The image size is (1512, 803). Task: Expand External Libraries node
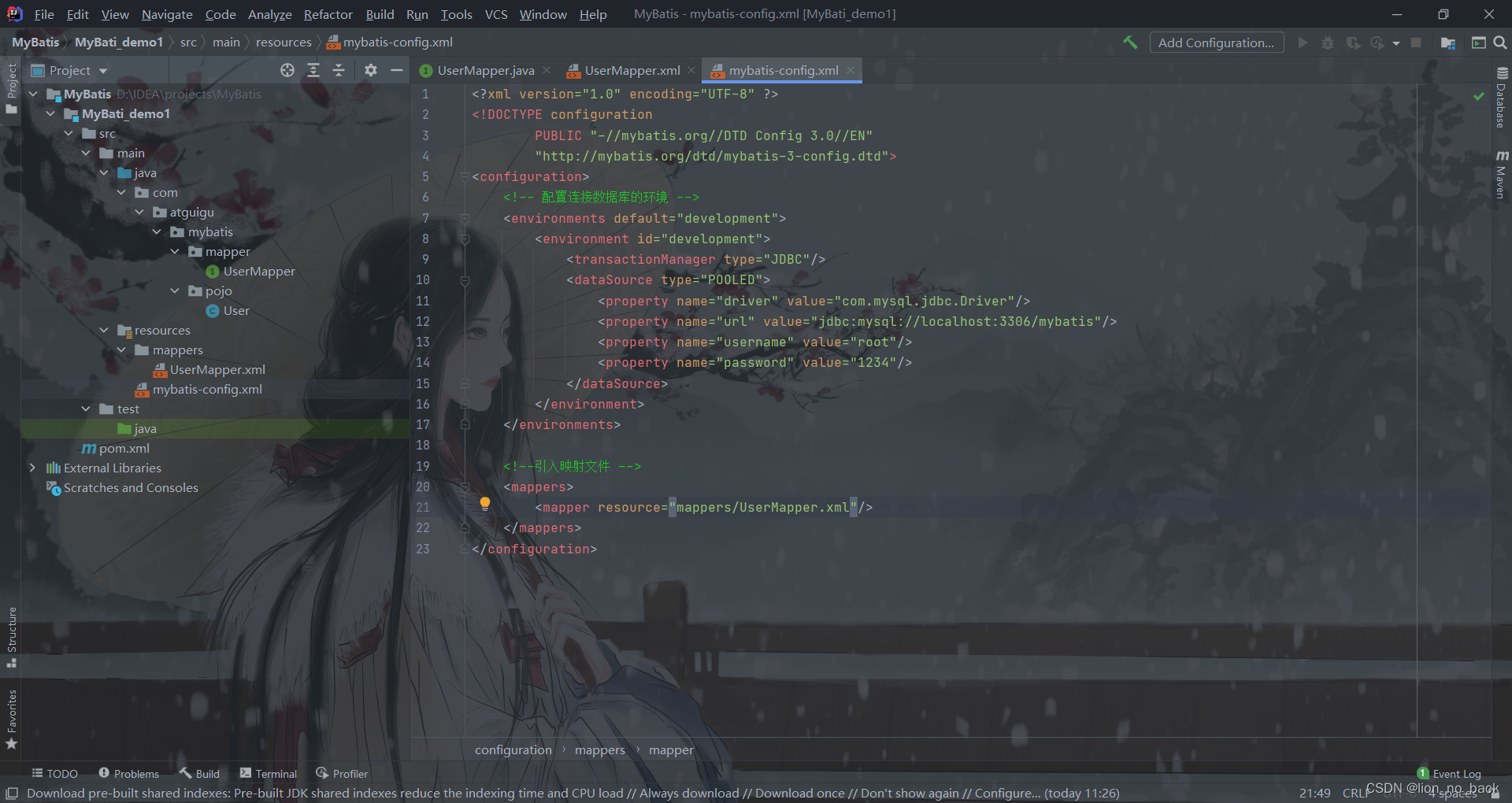pyautogui.click(x=32, y=468)
